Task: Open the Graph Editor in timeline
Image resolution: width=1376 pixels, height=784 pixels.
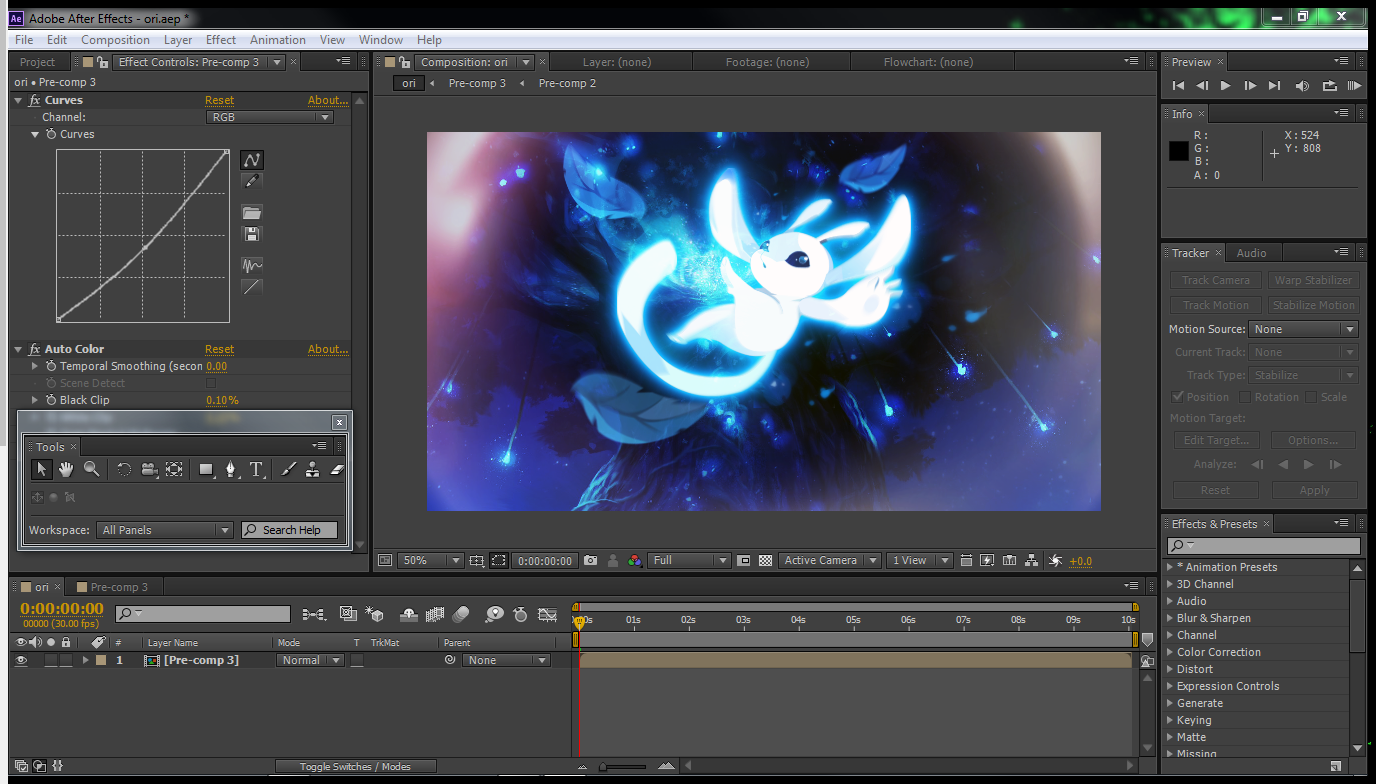Action: click(547, 614)
